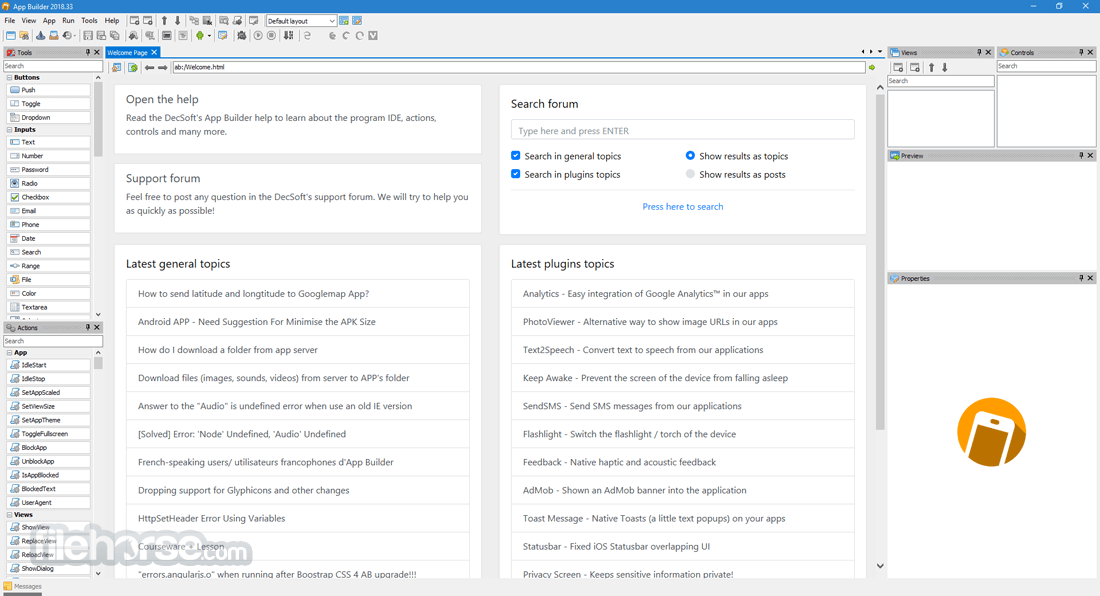The image size is (1100, 596).
Task: Collapse the App group in Actions
Action: [x=9, y=353]
